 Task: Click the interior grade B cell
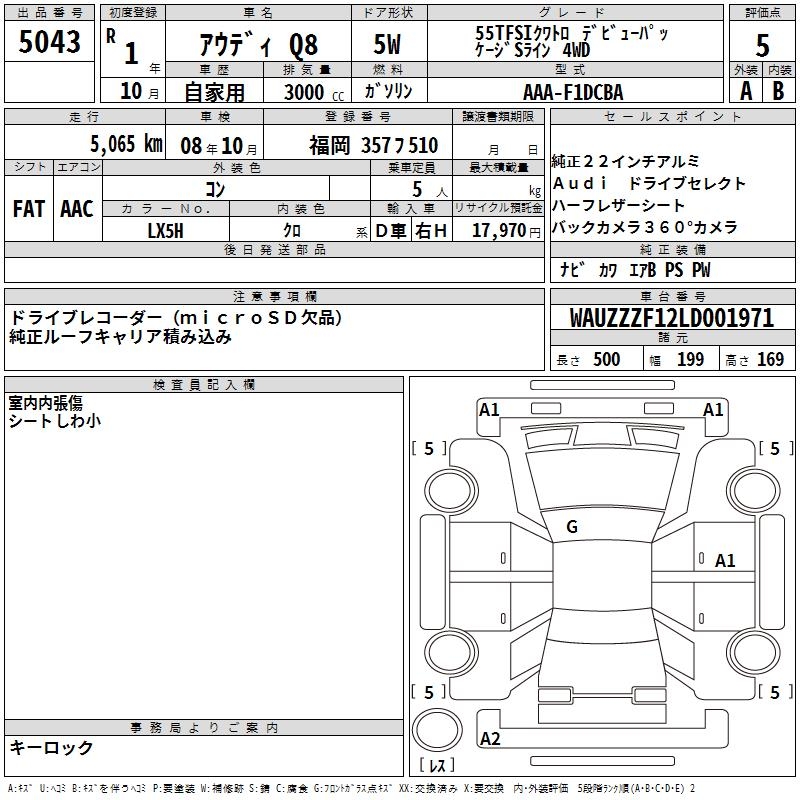click(x=779, y=91)
